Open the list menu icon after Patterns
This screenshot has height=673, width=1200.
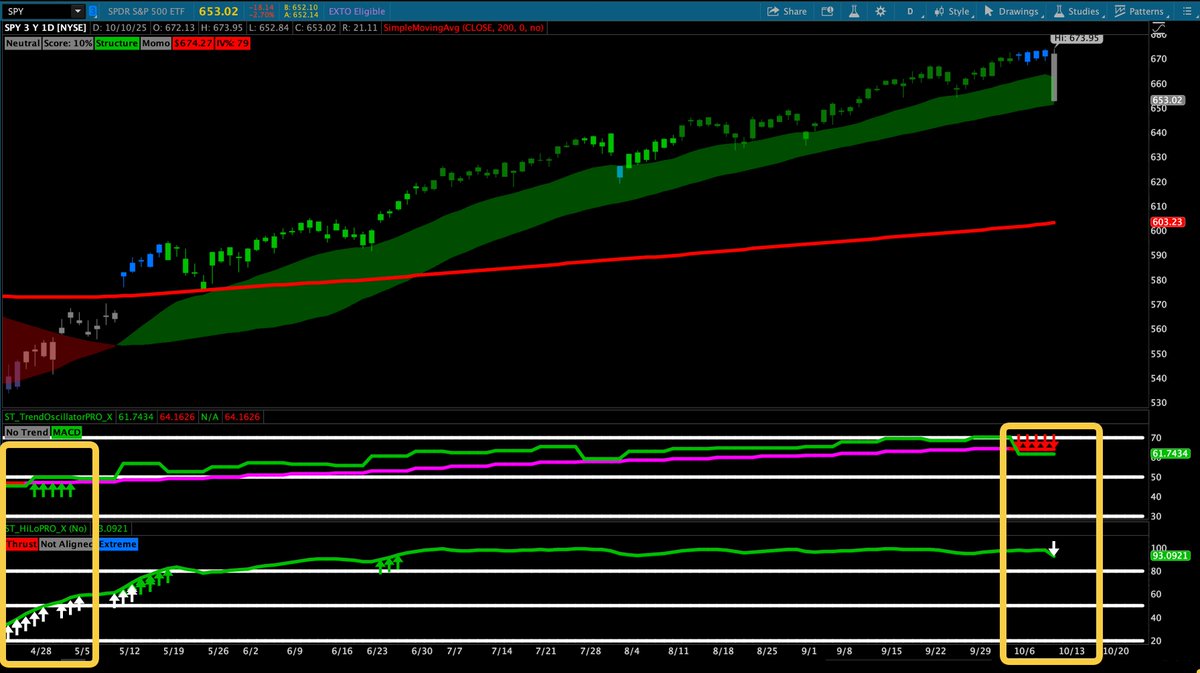(1185, 12)
